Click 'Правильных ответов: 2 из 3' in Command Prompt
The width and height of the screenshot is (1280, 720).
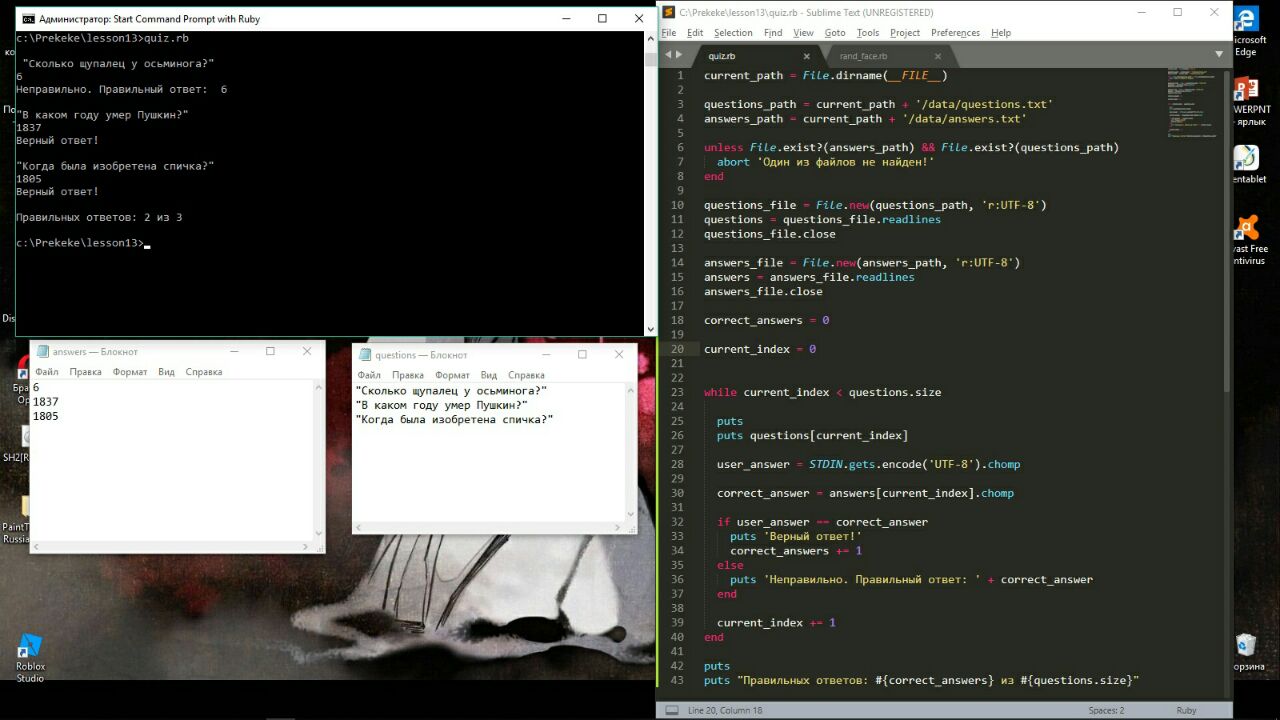pyautogui.click(x=99, y=217)
